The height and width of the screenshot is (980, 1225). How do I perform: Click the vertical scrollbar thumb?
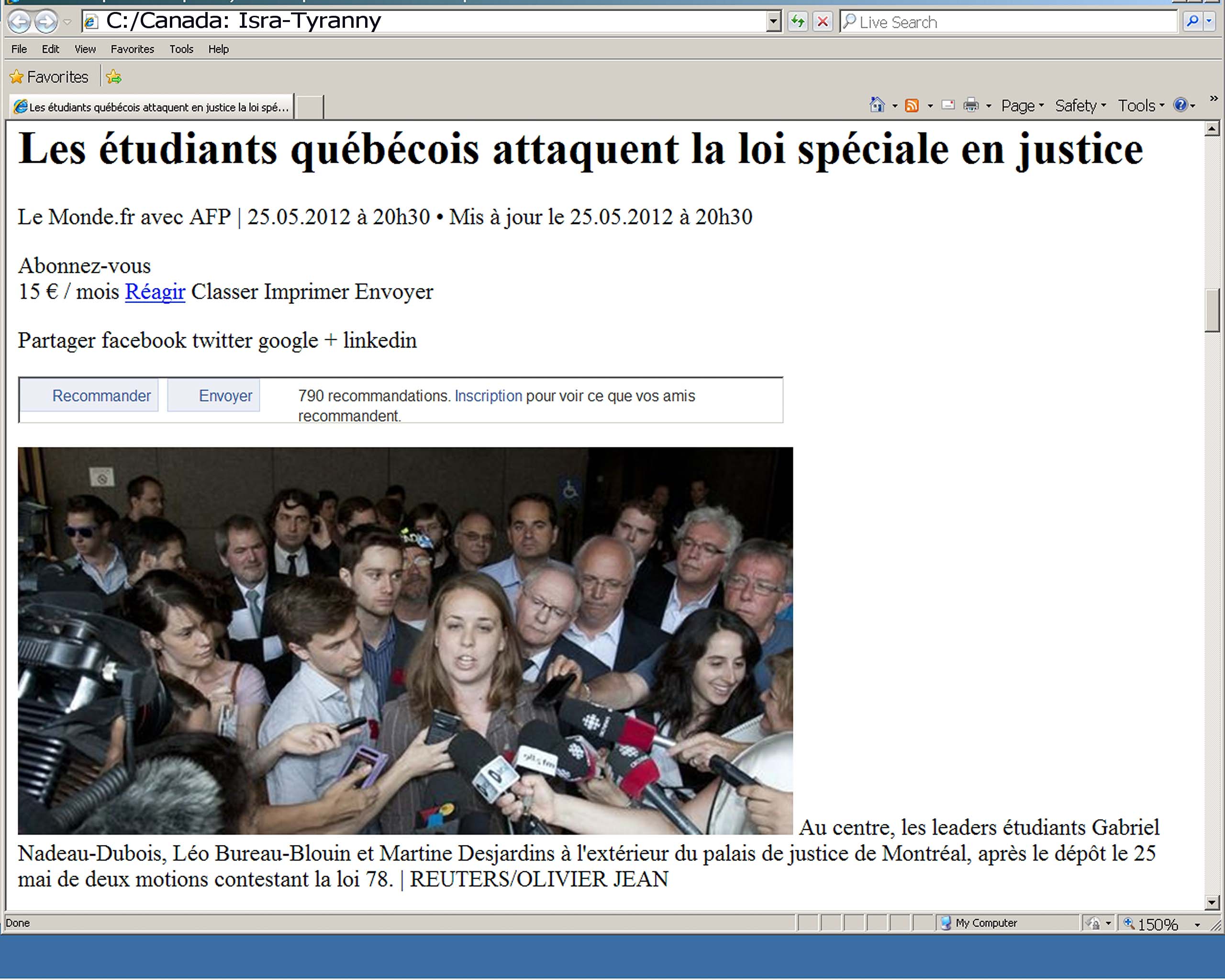pos(1212,310)
